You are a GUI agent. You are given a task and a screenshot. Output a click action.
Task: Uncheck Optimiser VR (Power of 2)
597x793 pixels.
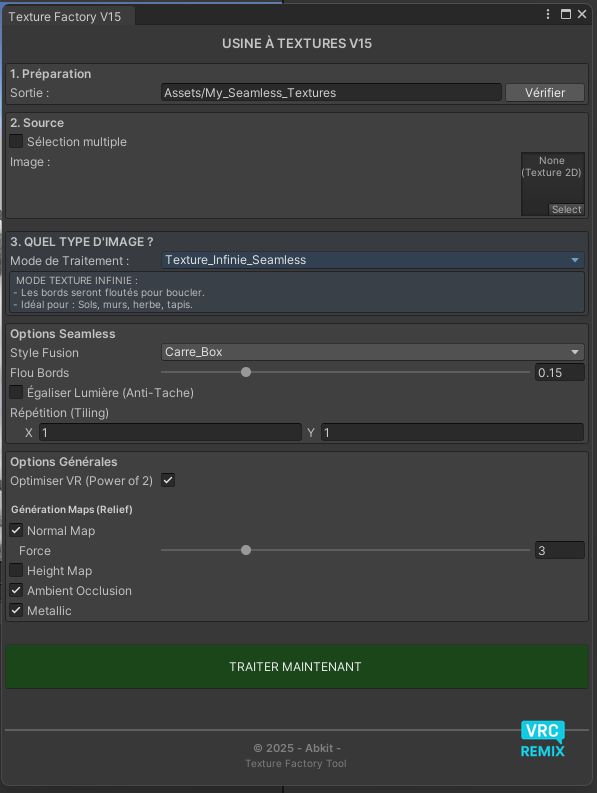(x=168, y=480)
